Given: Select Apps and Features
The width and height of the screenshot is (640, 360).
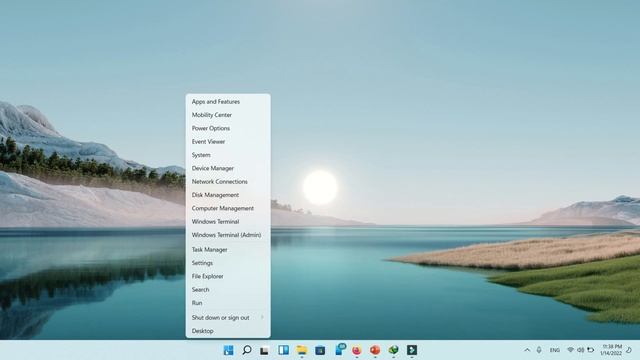Looking at the screenshot, I should coord(228,102).
